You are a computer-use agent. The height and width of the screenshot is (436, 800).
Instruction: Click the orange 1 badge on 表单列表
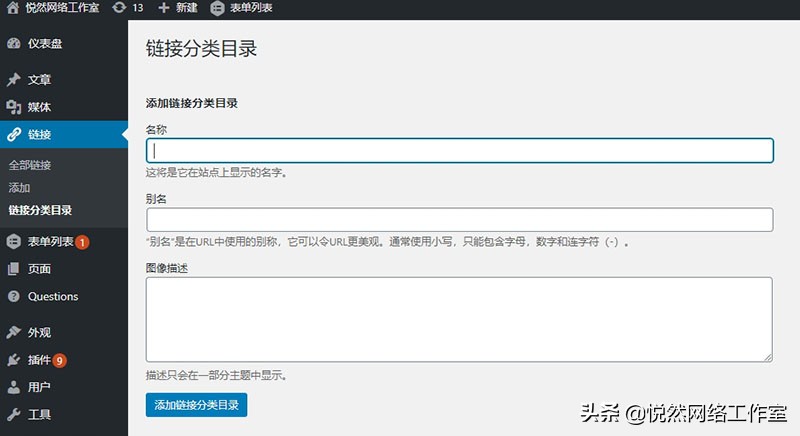[82, 242]
